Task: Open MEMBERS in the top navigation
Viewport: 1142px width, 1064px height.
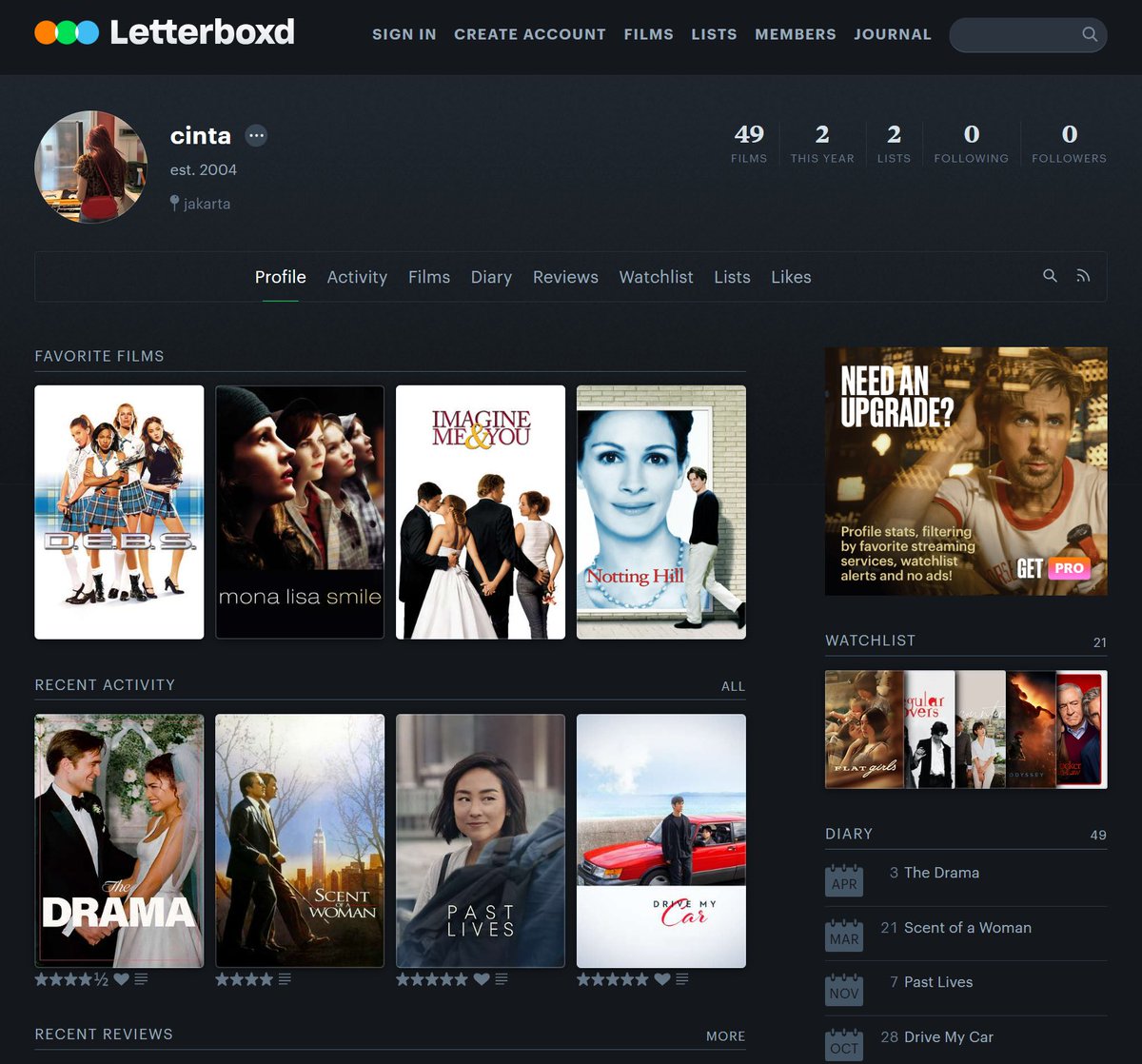Action: coord(796,34)
